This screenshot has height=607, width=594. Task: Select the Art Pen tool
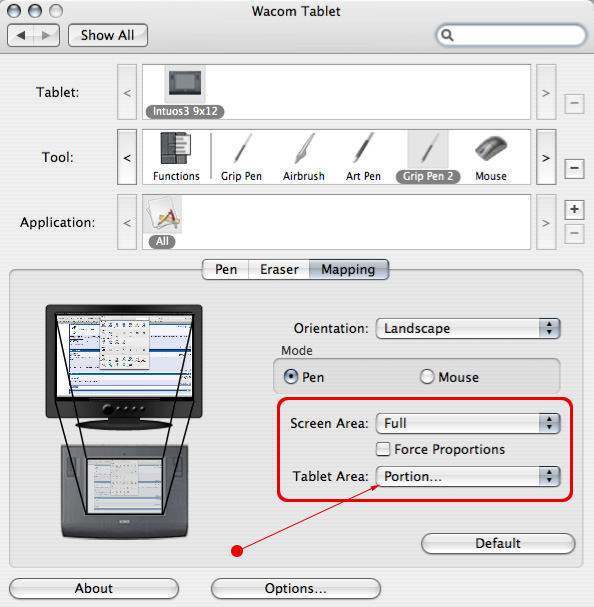(364, 149)
